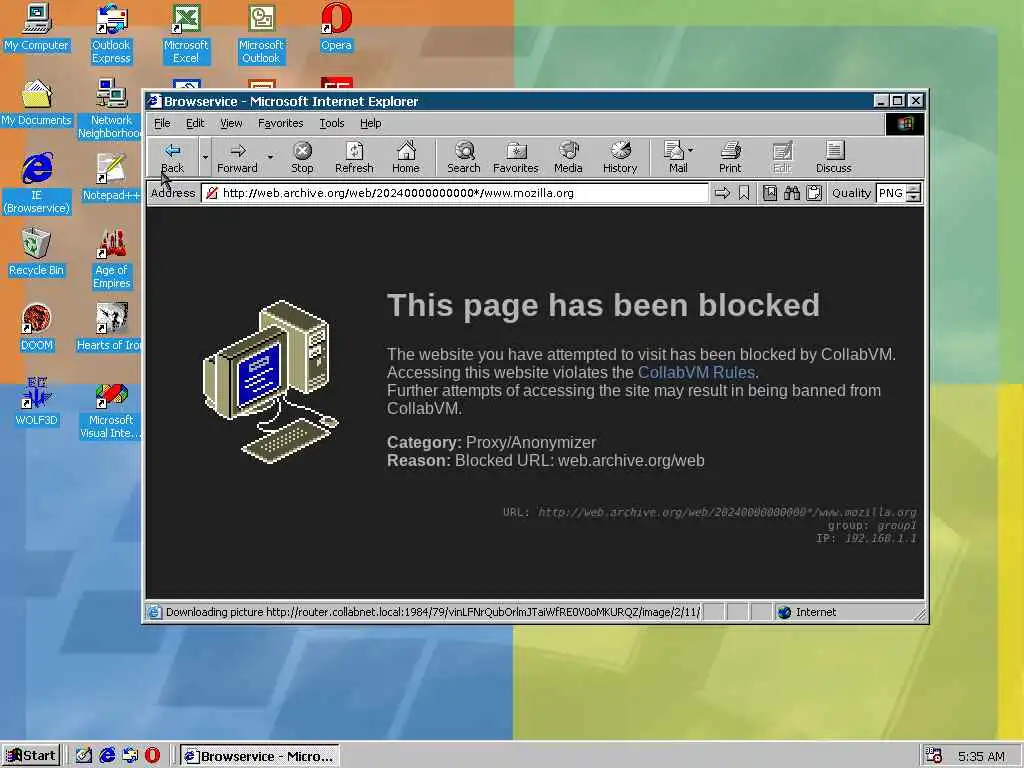Viewport: 1024px width, 768px height.
Task: Open the File menu
Action: point(162,123)
